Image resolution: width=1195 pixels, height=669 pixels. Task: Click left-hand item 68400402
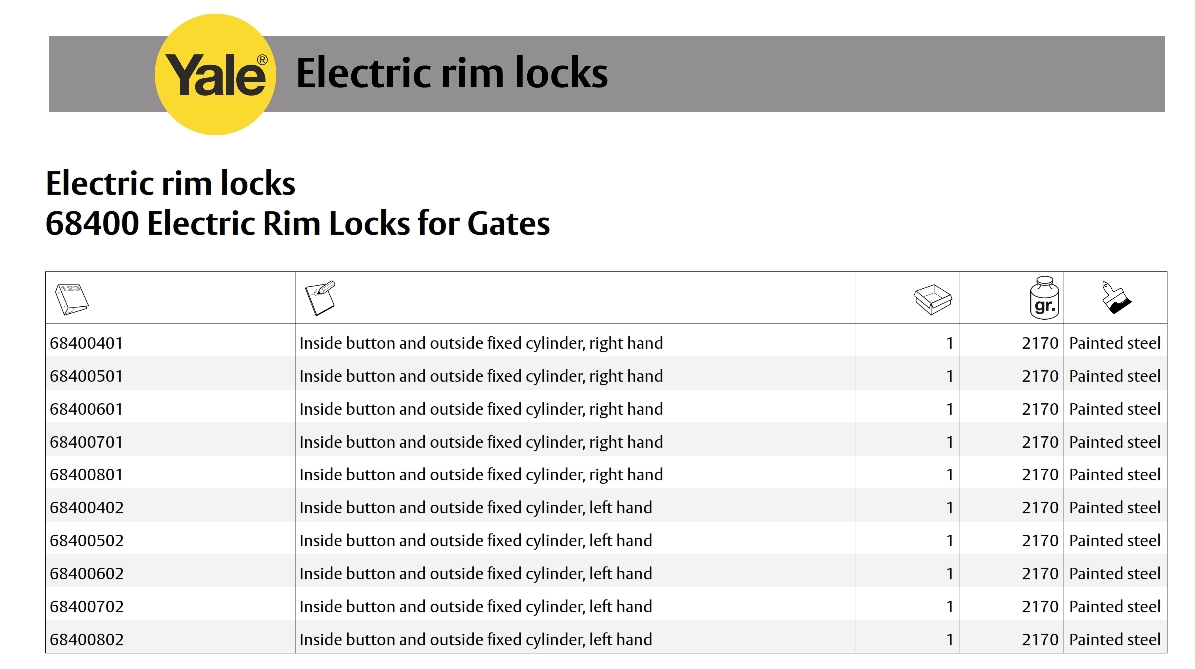coord(86,508)
